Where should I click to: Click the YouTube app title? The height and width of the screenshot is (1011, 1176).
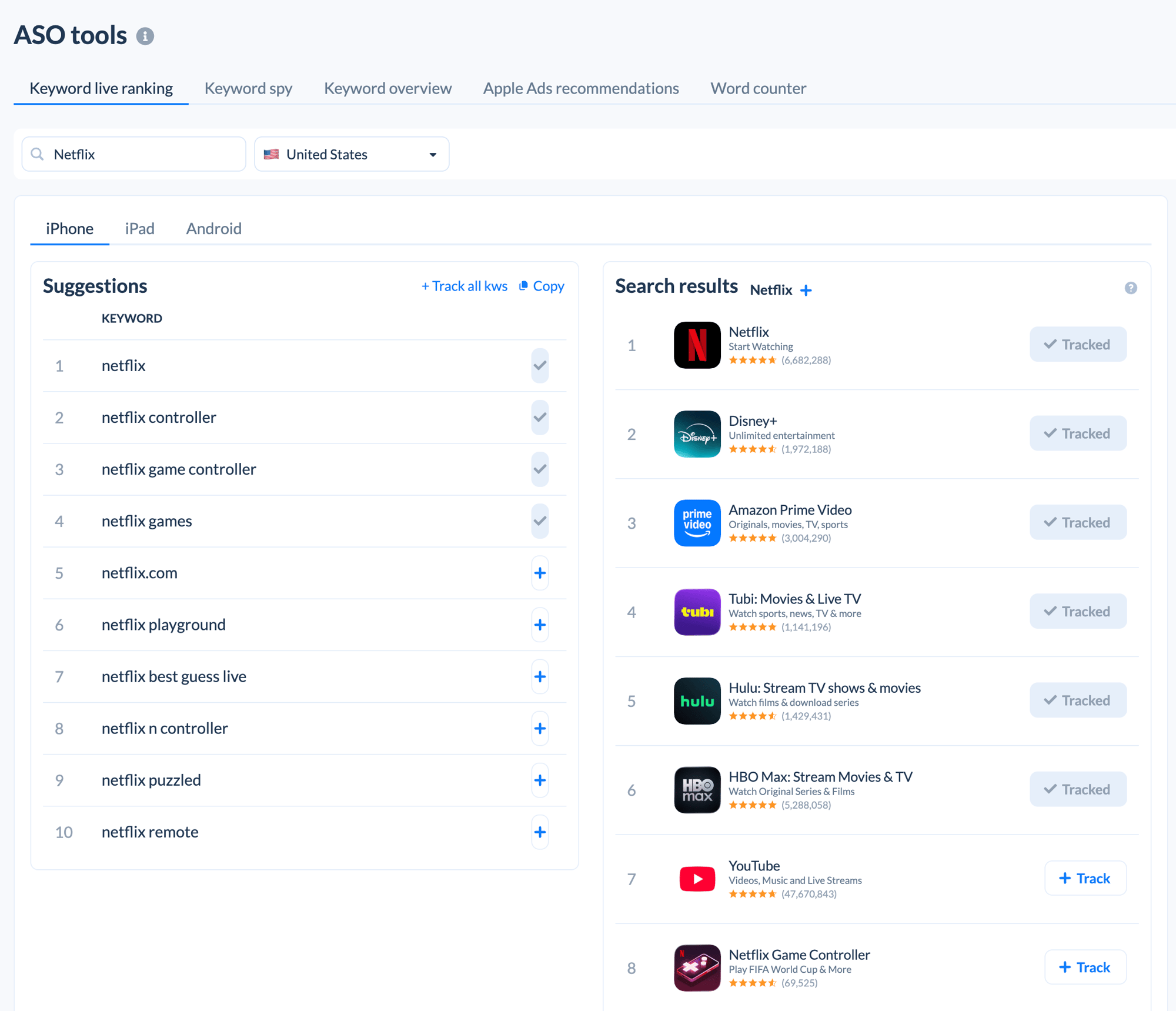click(754, 866)
